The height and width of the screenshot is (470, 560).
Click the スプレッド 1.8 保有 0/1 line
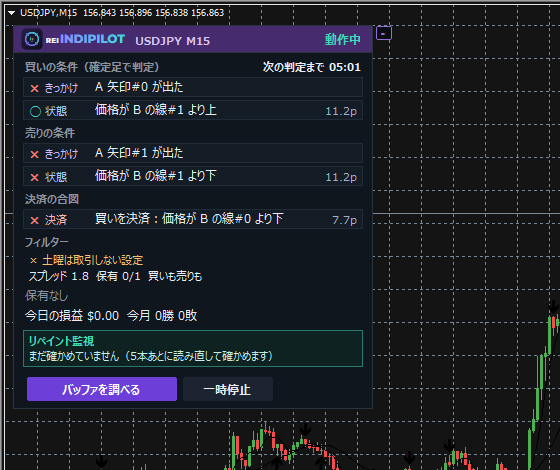(115, 276)
